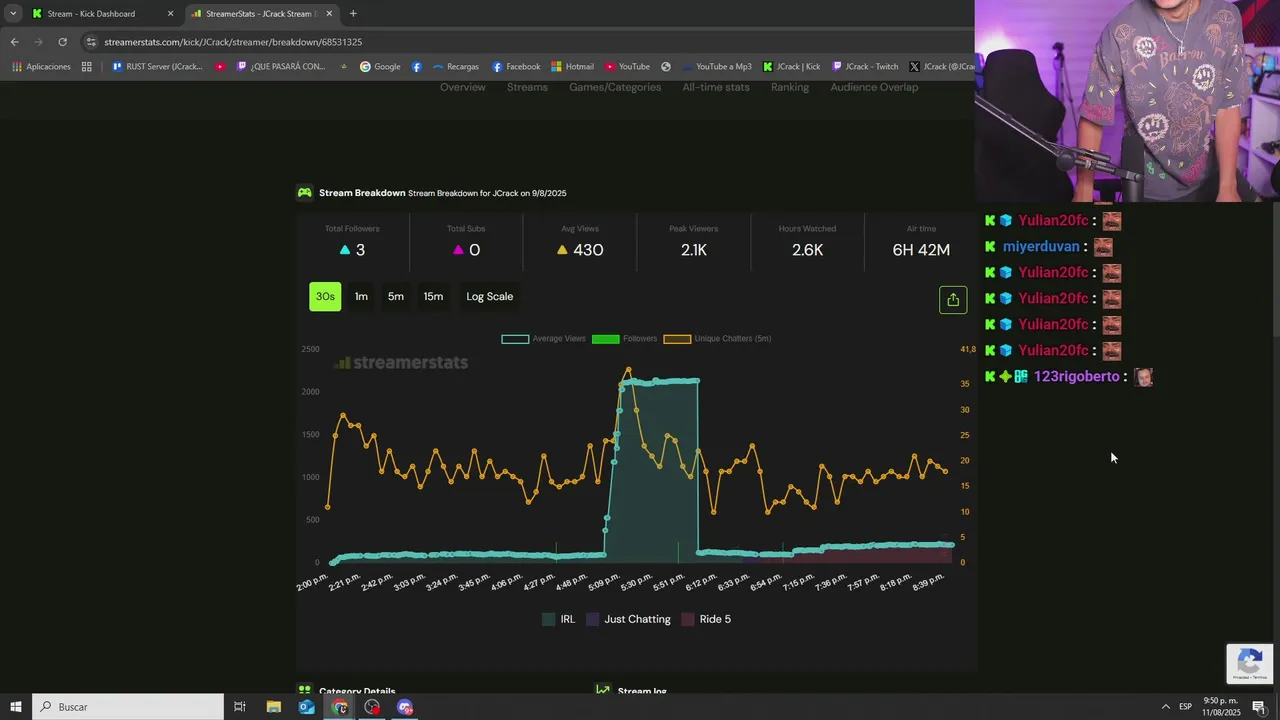Open the Windows Start menu
The image size is (1280, 720).
tap(15, 707)
